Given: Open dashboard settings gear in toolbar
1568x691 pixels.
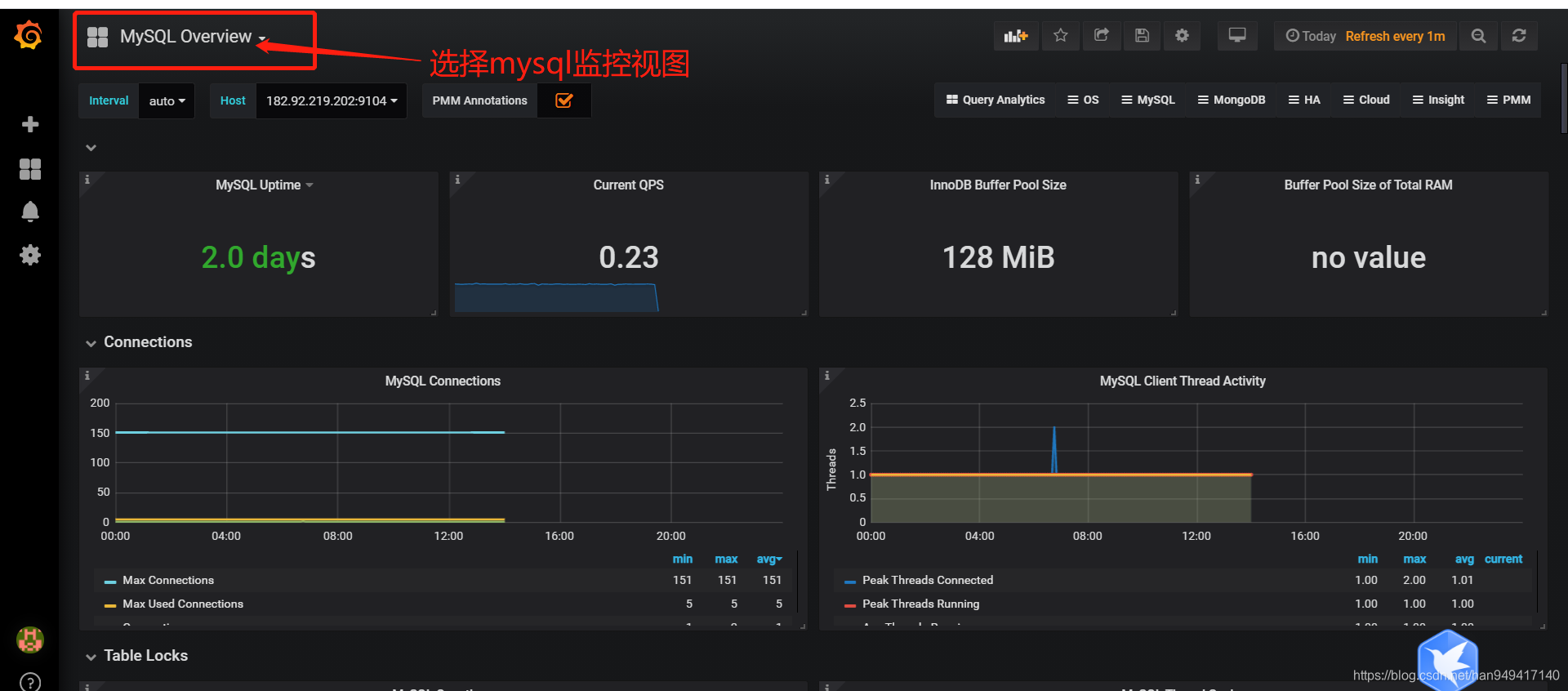Looking at the screenshot, I should coord(1182,36).
